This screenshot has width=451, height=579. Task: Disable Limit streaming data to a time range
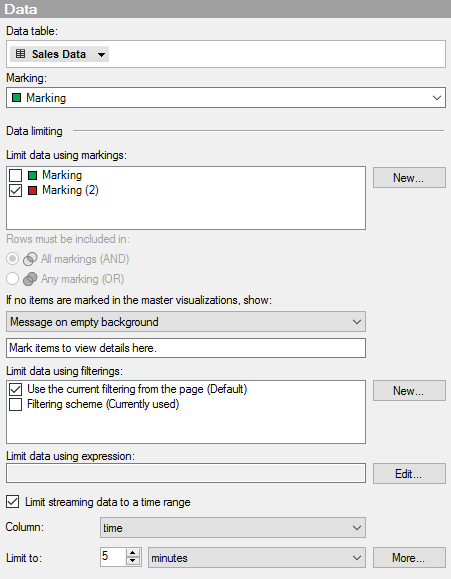tap(13, 502)
